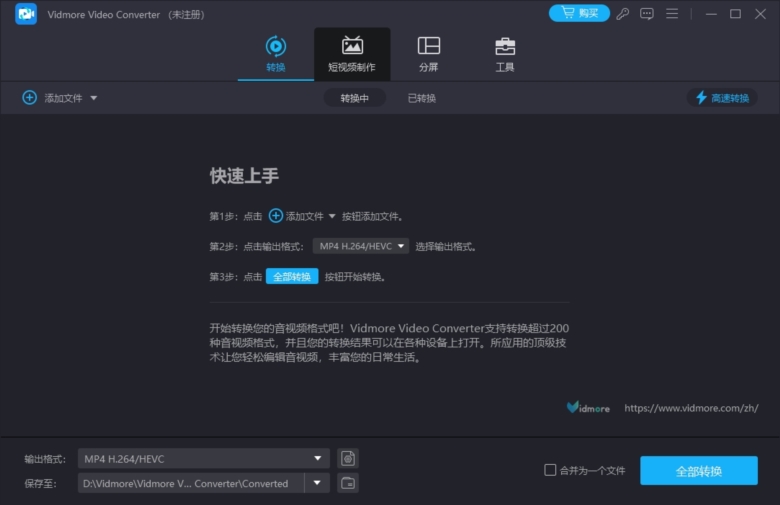
Task: Check the 合并为一个文件 checkbox
Action: [550, 470]
